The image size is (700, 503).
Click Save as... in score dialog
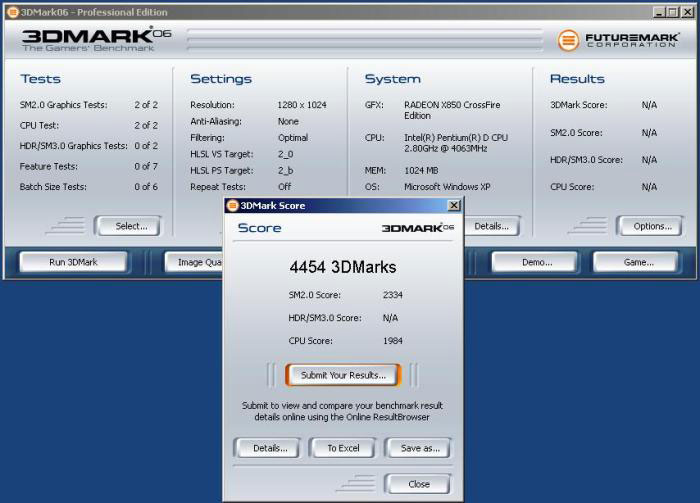point(419,448)
